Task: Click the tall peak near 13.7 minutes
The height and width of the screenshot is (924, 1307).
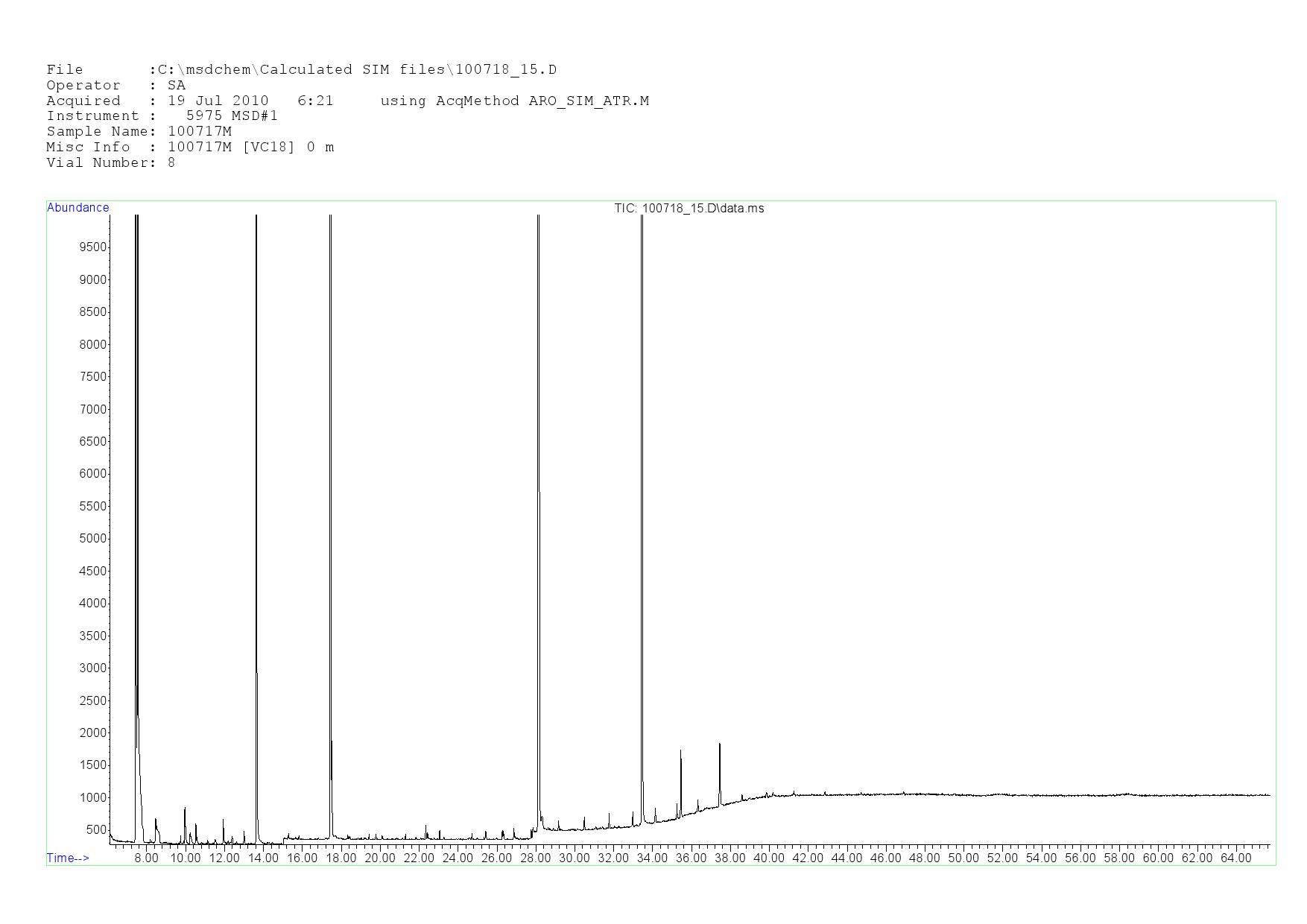Action: point(256,522)
